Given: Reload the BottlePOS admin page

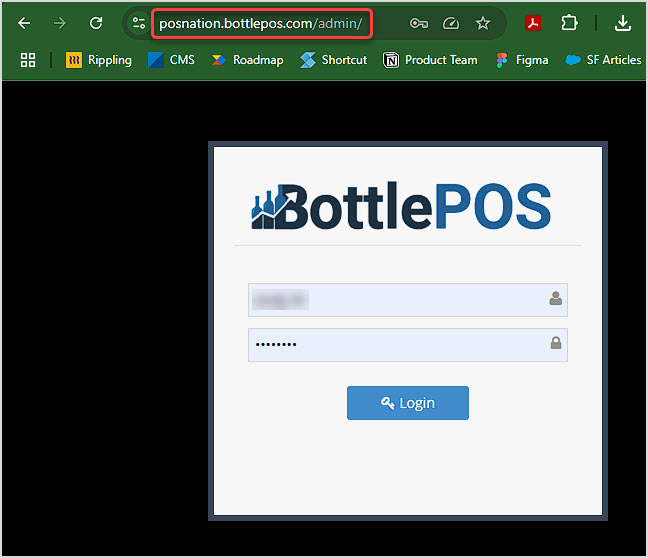Looking at the screenshot, I should point(96,23).
